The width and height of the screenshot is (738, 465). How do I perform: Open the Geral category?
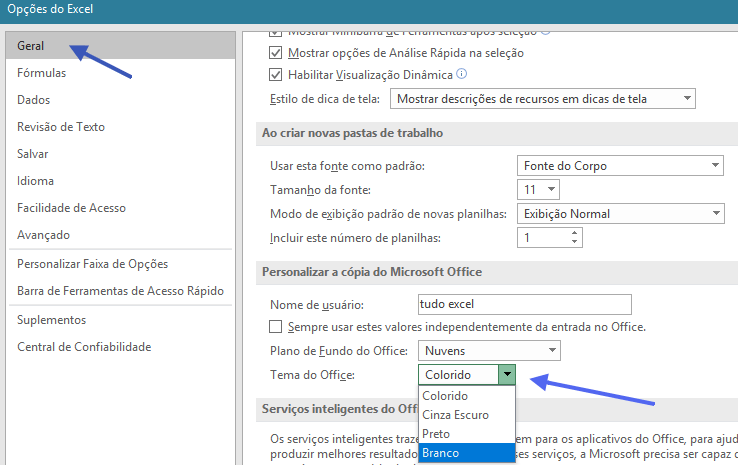[120, 46]
